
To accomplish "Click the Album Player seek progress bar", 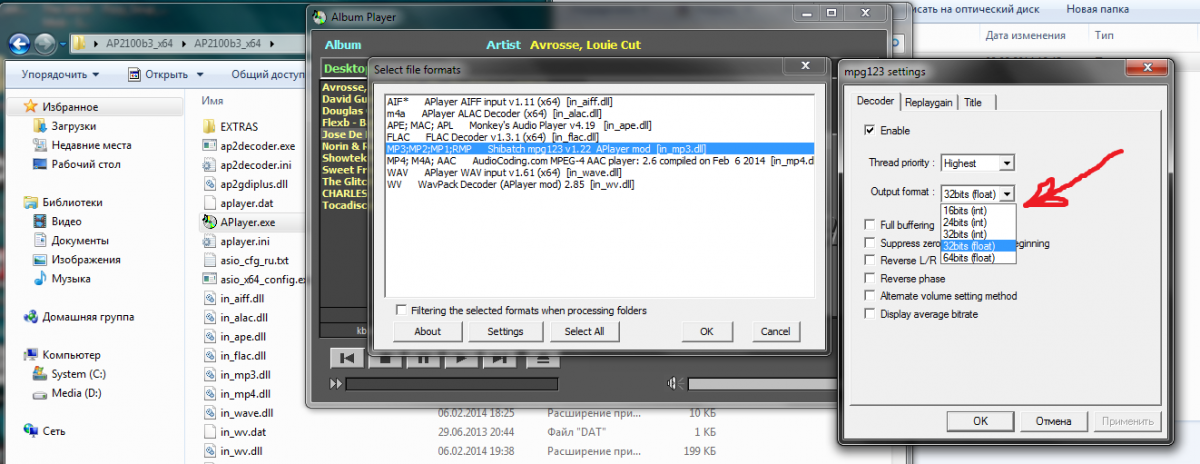I will tap(451, 384).
